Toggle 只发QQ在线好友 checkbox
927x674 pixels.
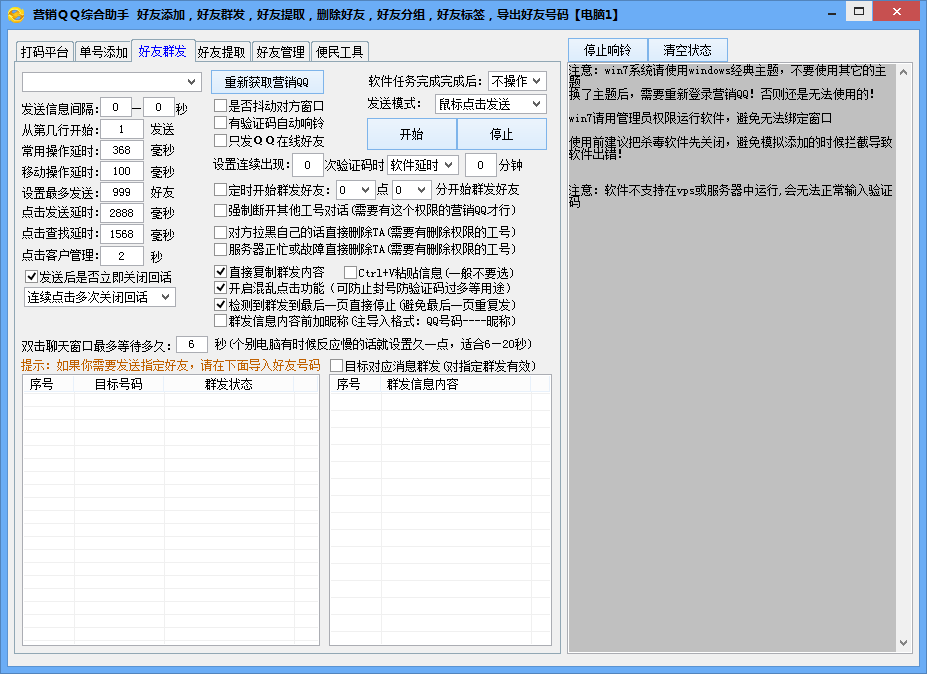221,141
